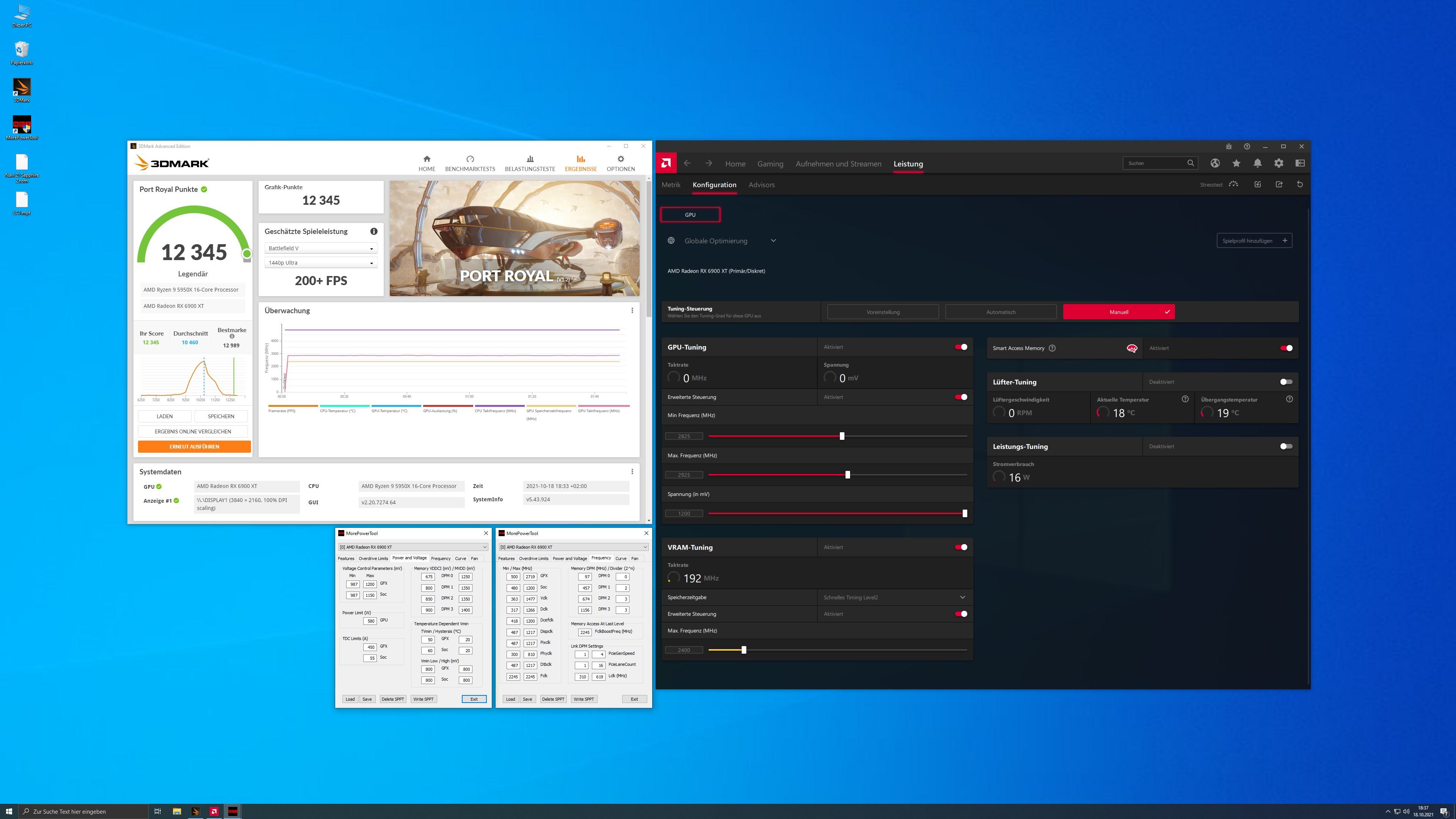Open Optionen gear in 3DMark
Screen dimensions: 1456x819
[621, 159]
